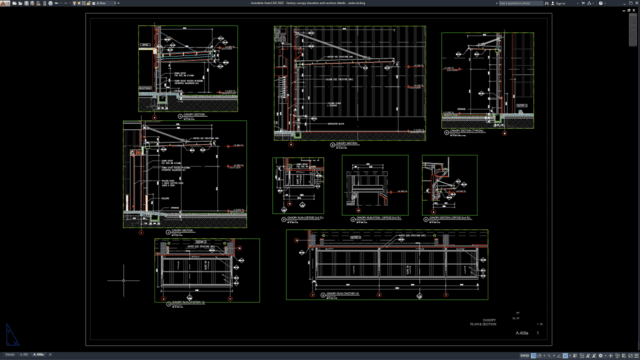Open the Autodesk App Store cart icon
This screenshot has width=640, height=360.
coord(583,3)
